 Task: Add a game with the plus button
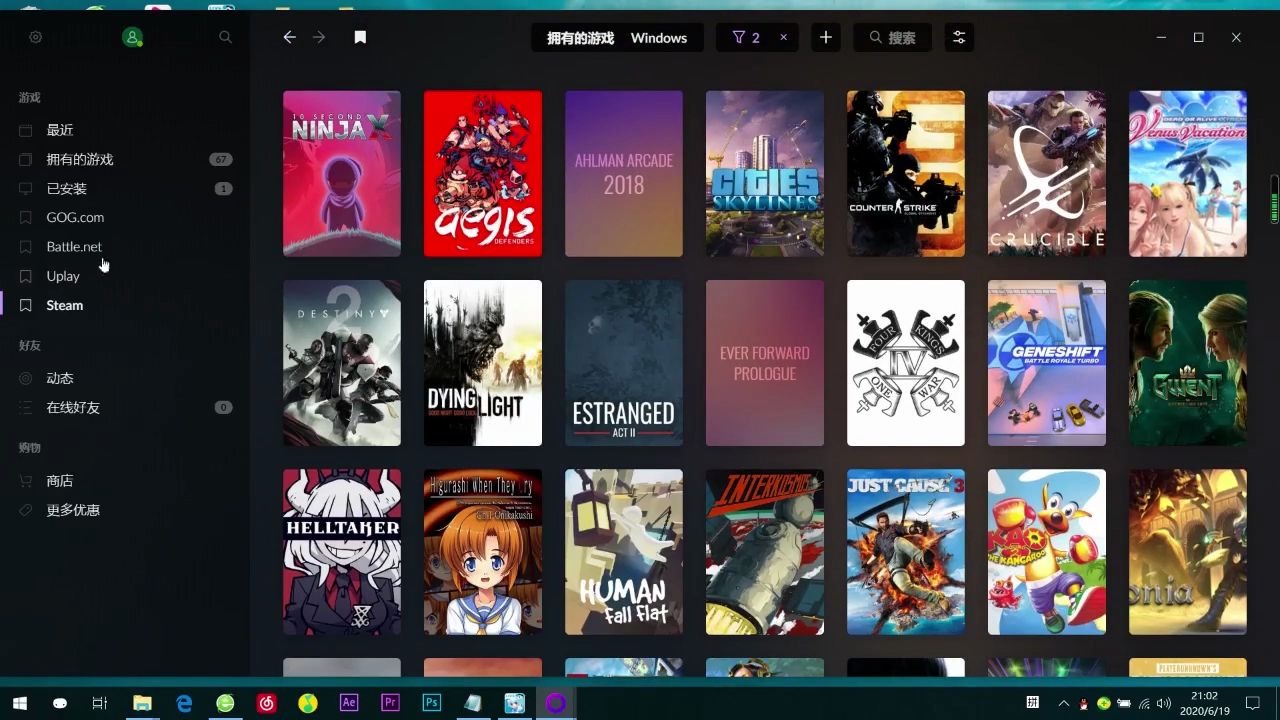click(x=825, y=37)
